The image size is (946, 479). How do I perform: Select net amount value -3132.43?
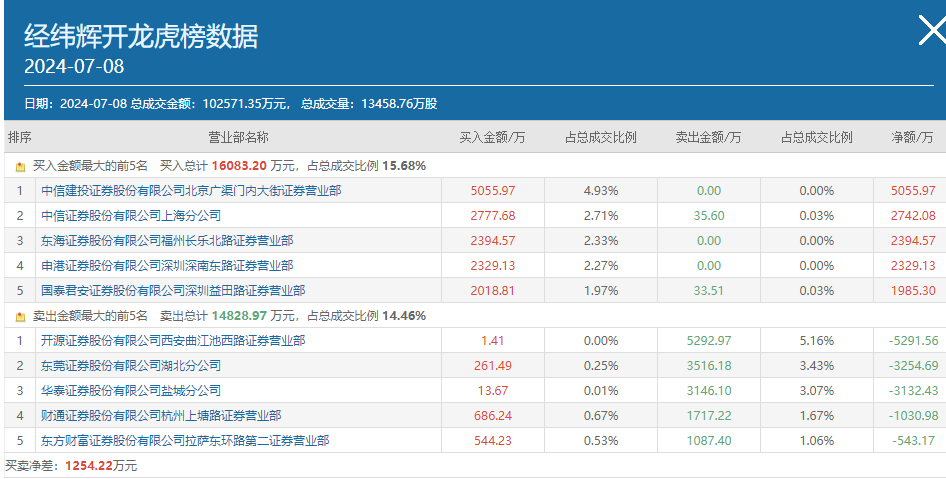click(x=913, y=391)
